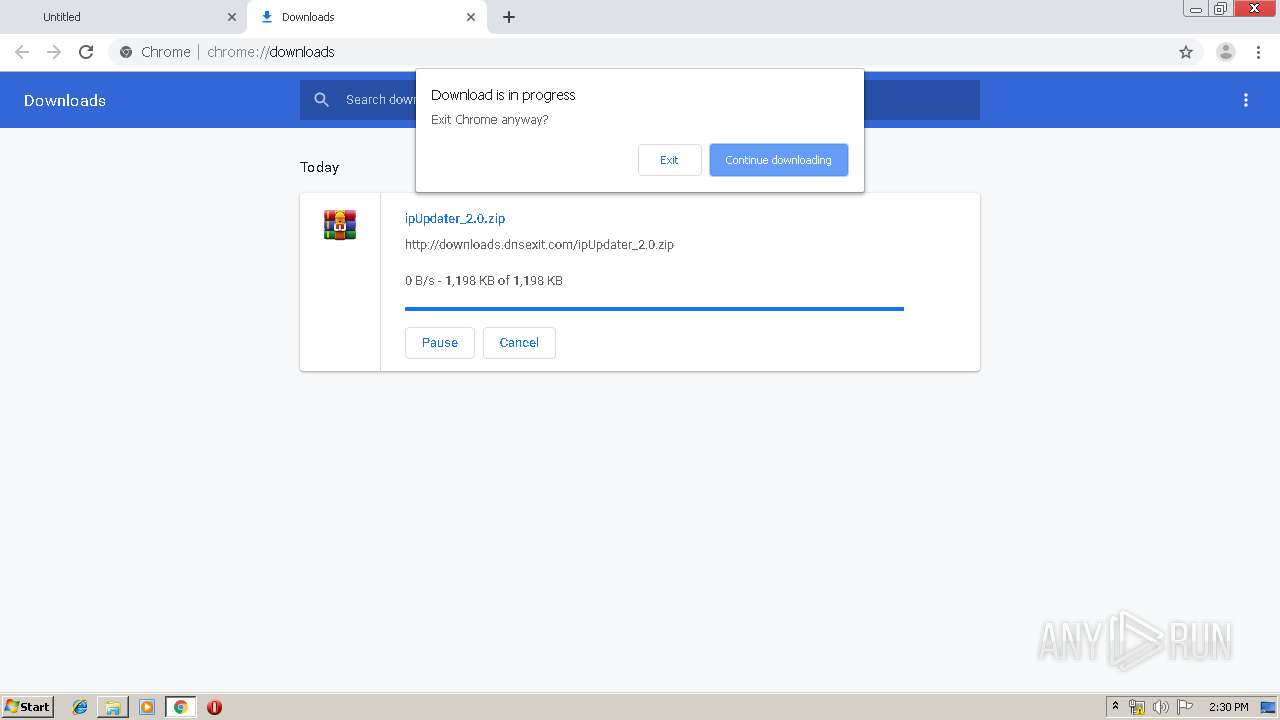Click the Search downloads field
The image size is (1280, 720).
tap(640, 100)
